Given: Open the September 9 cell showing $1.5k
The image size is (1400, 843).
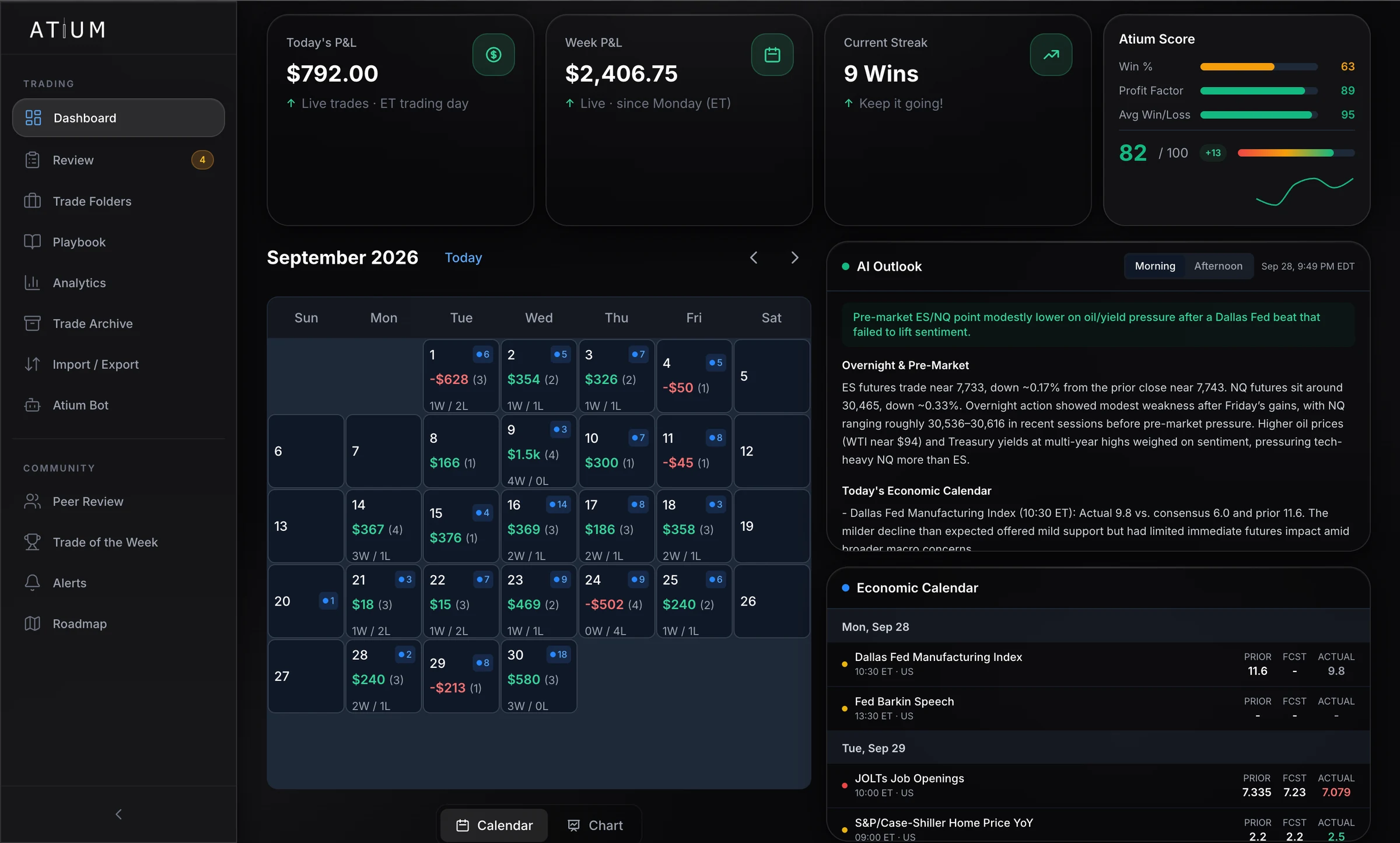Looking at the screenshot, I should point(538,451).
